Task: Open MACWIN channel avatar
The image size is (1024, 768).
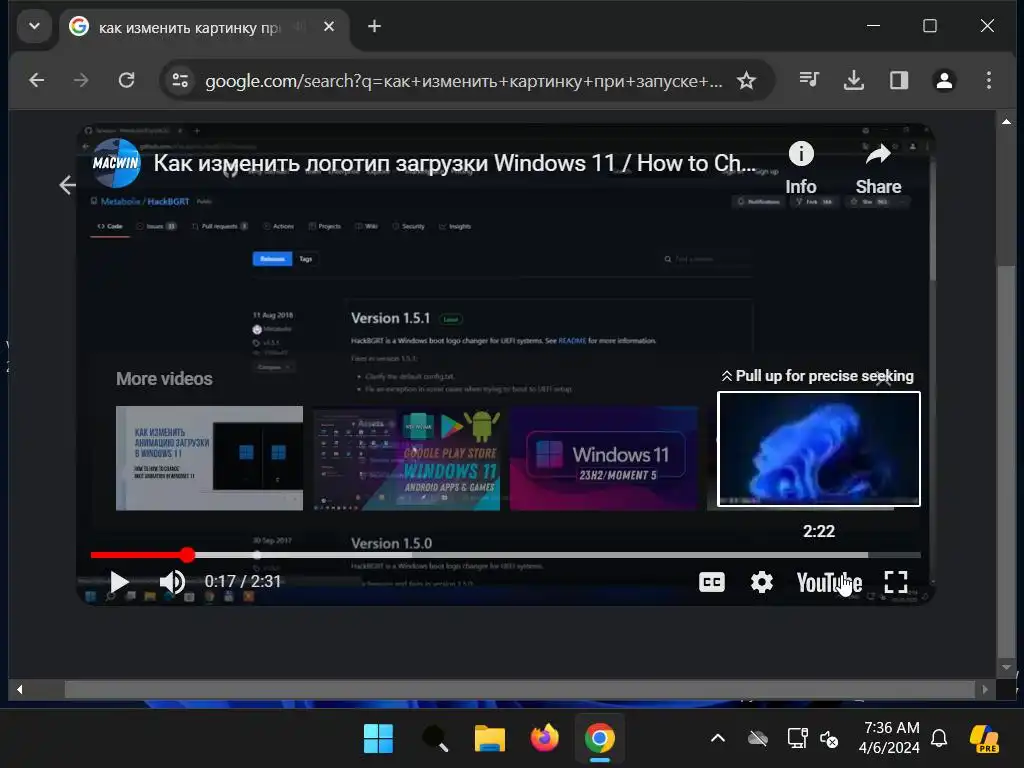Action: click(116, 163)
